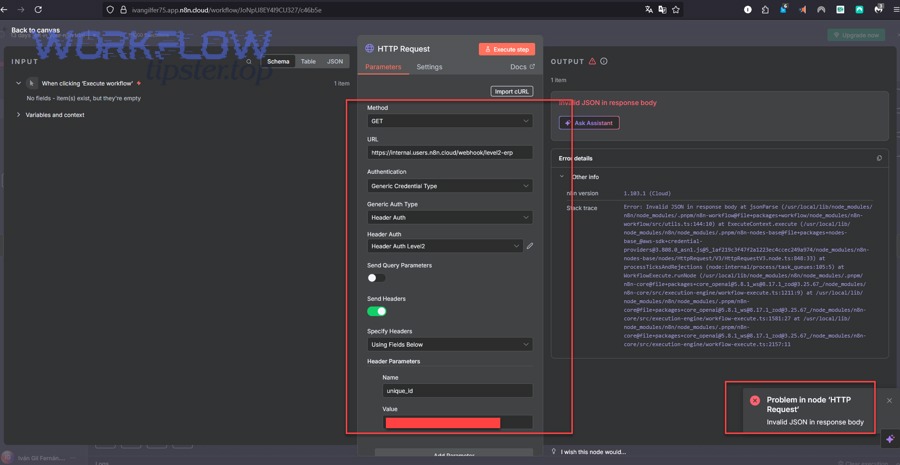
Task: Select JSON input view
Action: coord(335,61)
